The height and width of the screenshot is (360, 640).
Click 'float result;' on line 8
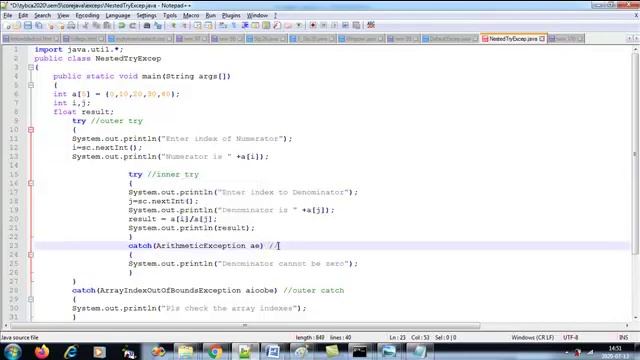84,112
